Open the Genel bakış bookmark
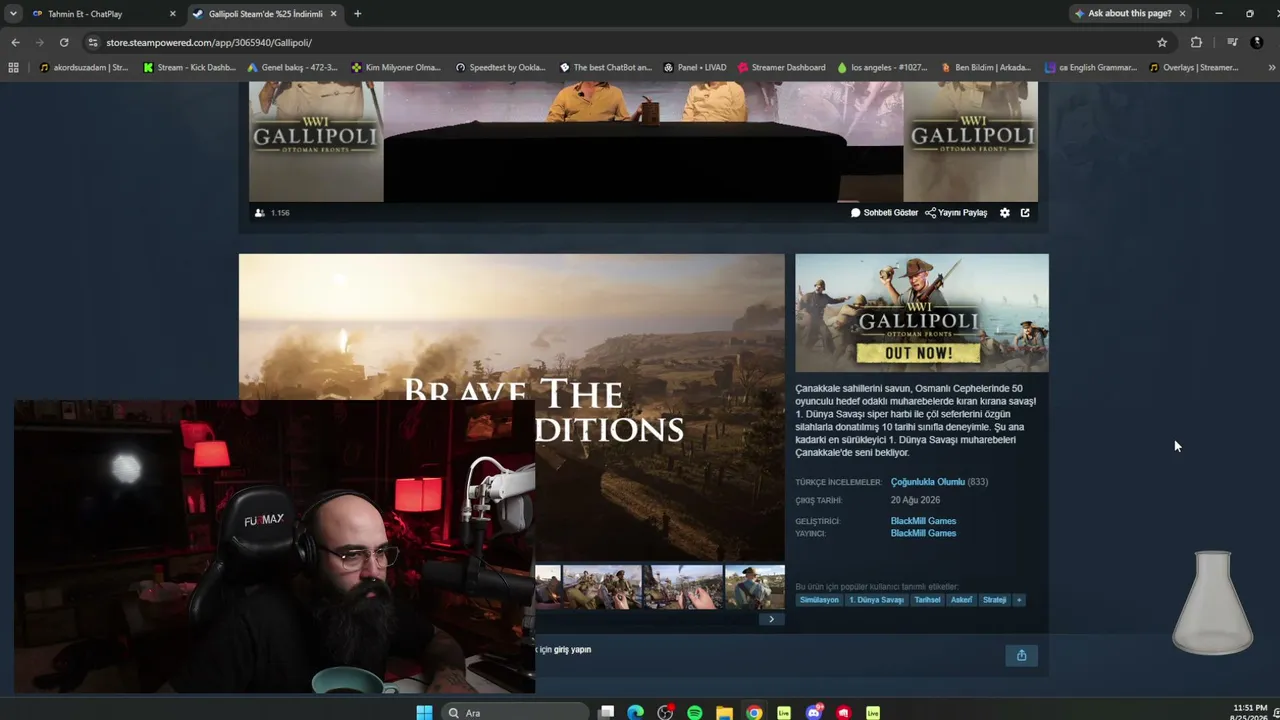This screenshot has width=1280, height=720. coord(293,68)
